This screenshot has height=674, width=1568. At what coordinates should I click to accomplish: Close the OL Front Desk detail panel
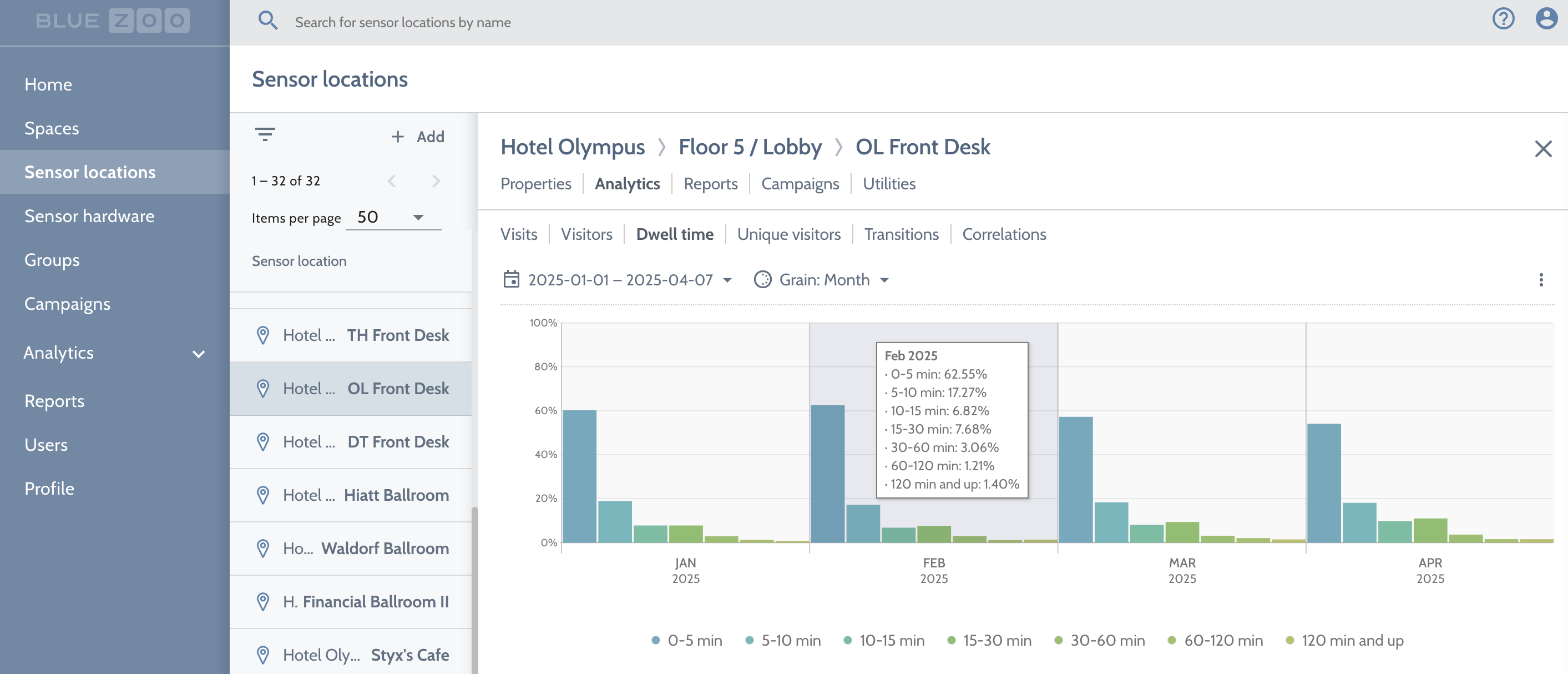(1543, 149)
